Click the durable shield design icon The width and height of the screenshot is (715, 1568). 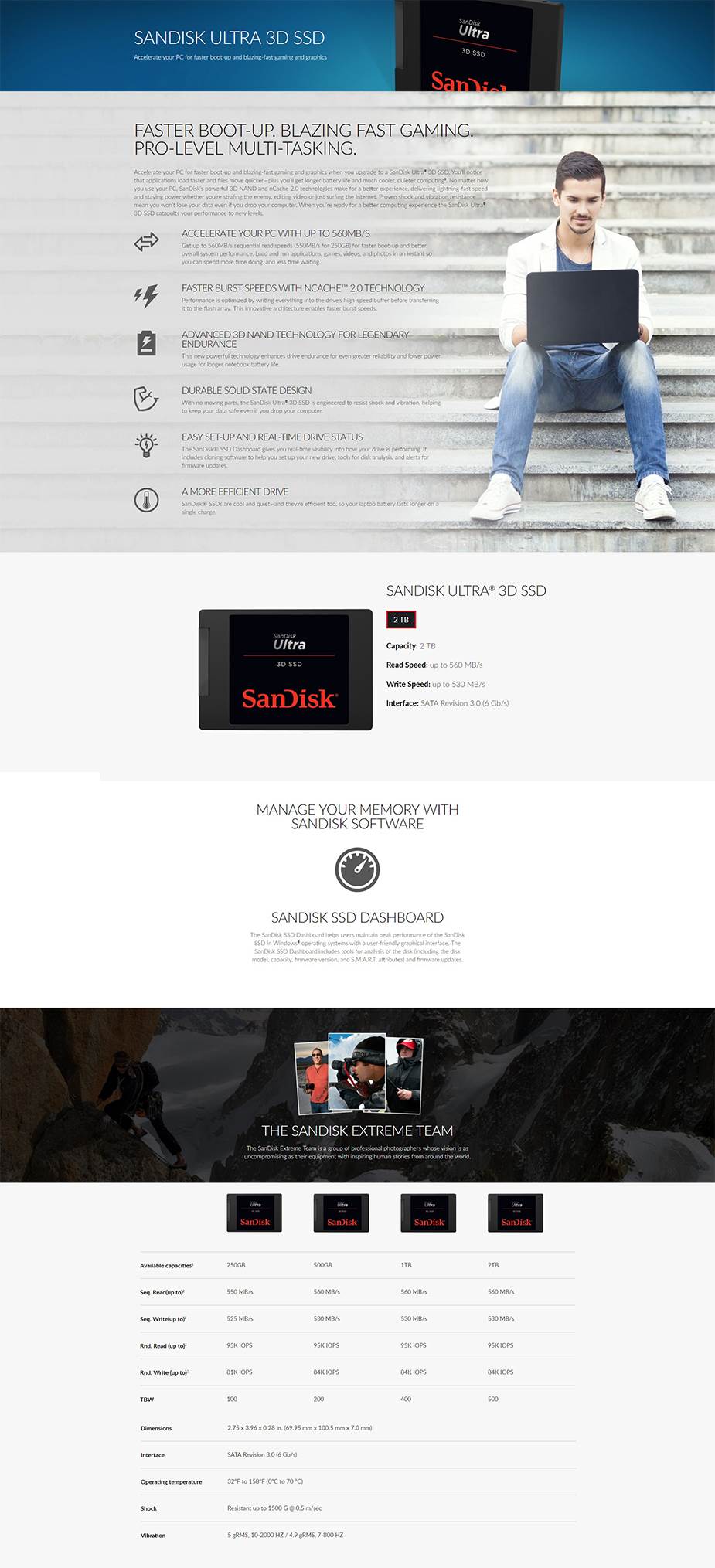[146, 399]
